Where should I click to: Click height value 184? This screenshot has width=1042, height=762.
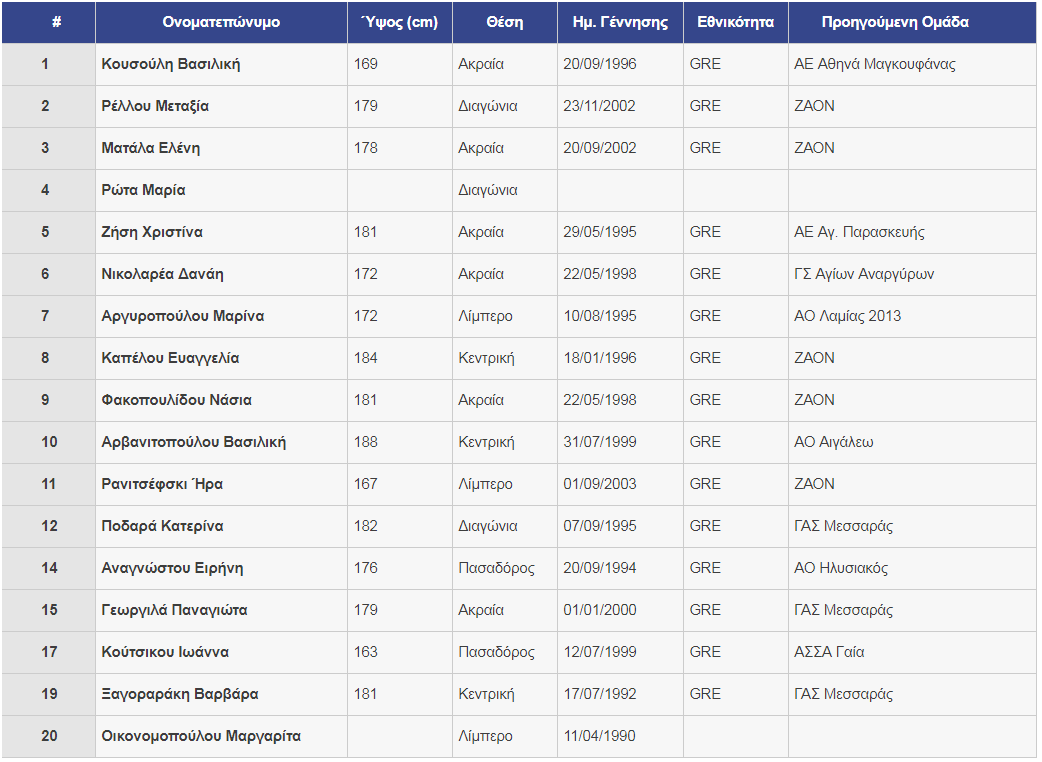[365, 358]
